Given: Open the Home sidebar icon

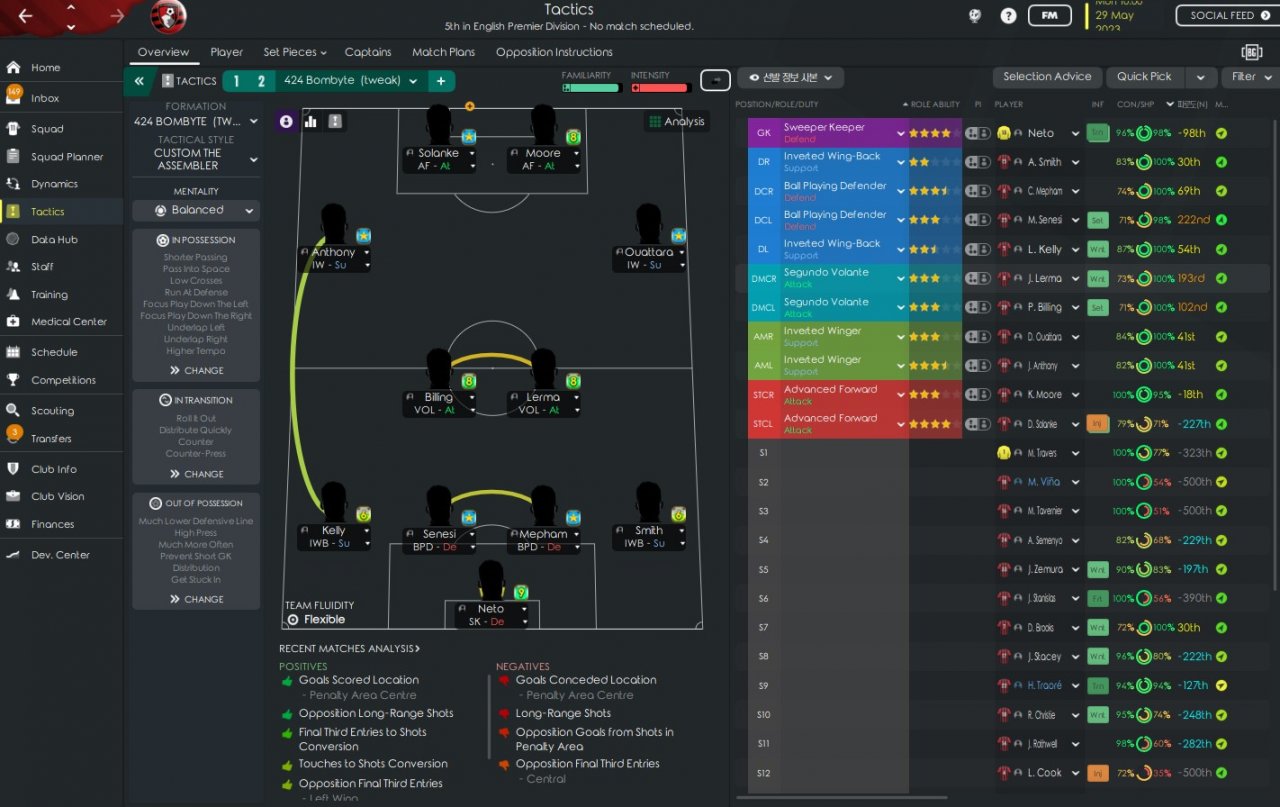Looking at the screenshot, I should [x=13, y=68].
